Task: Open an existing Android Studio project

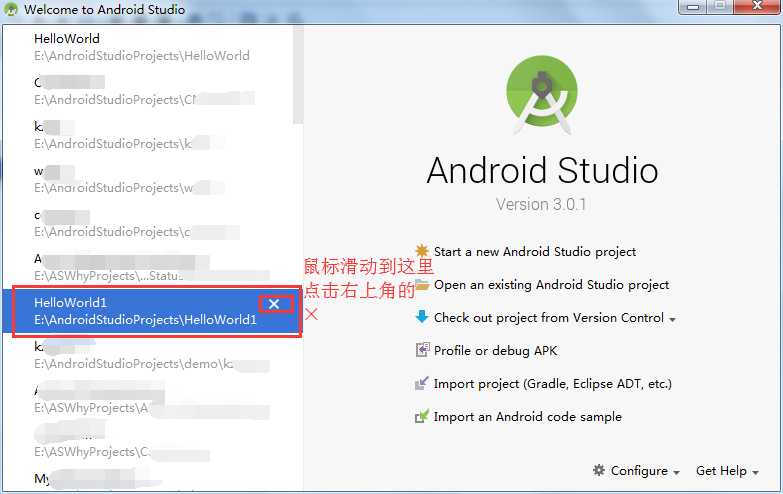Action: click(551, 285)
